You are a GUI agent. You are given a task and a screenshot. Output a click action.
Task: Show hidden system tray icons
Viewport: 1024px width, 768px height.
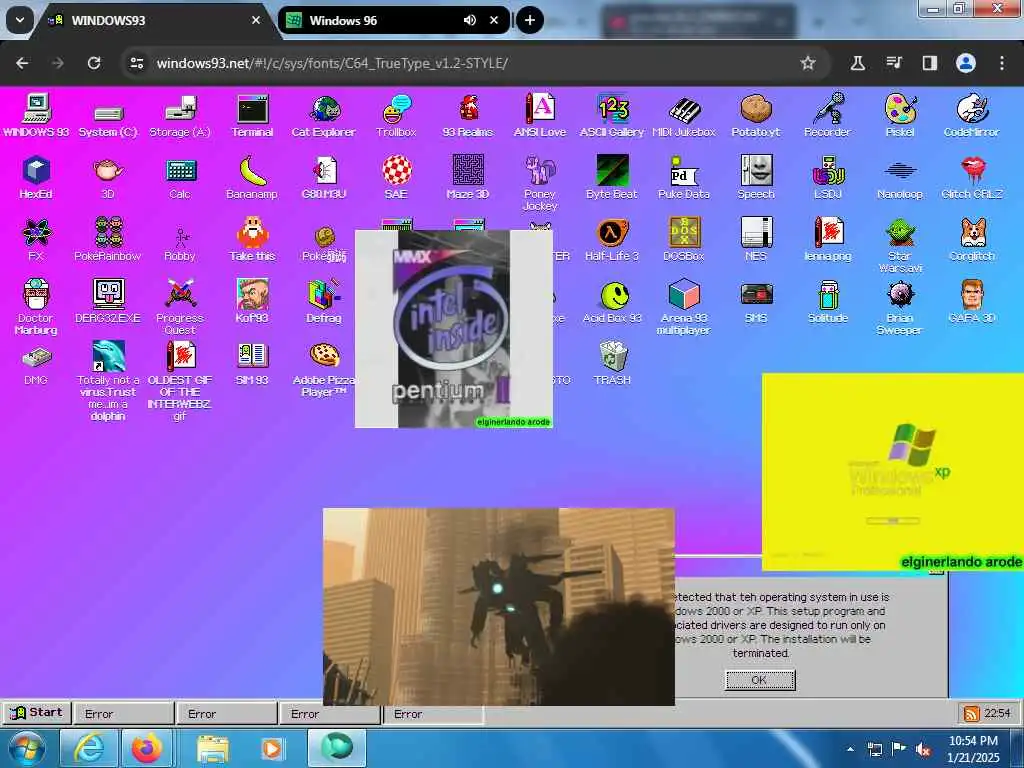(850, 749)
